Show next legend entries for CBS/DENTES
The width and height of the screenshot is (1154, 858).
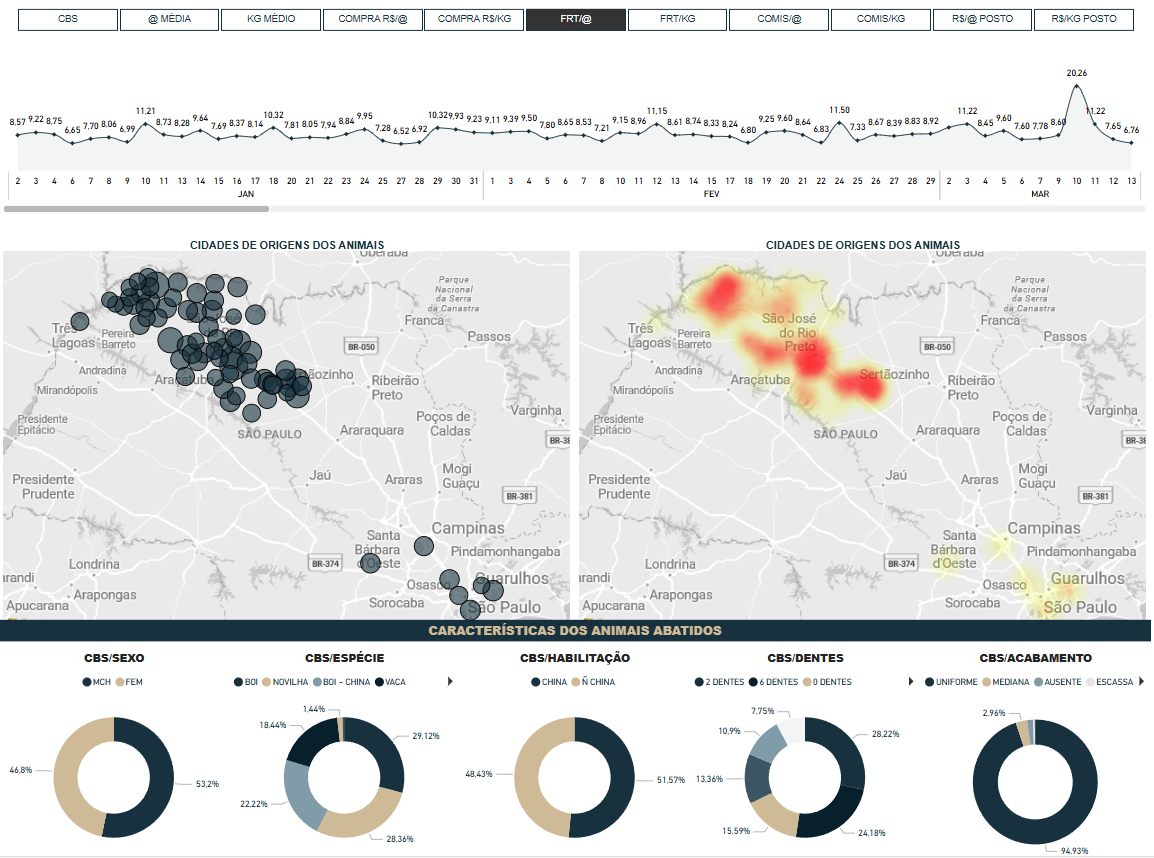point(912,682)
